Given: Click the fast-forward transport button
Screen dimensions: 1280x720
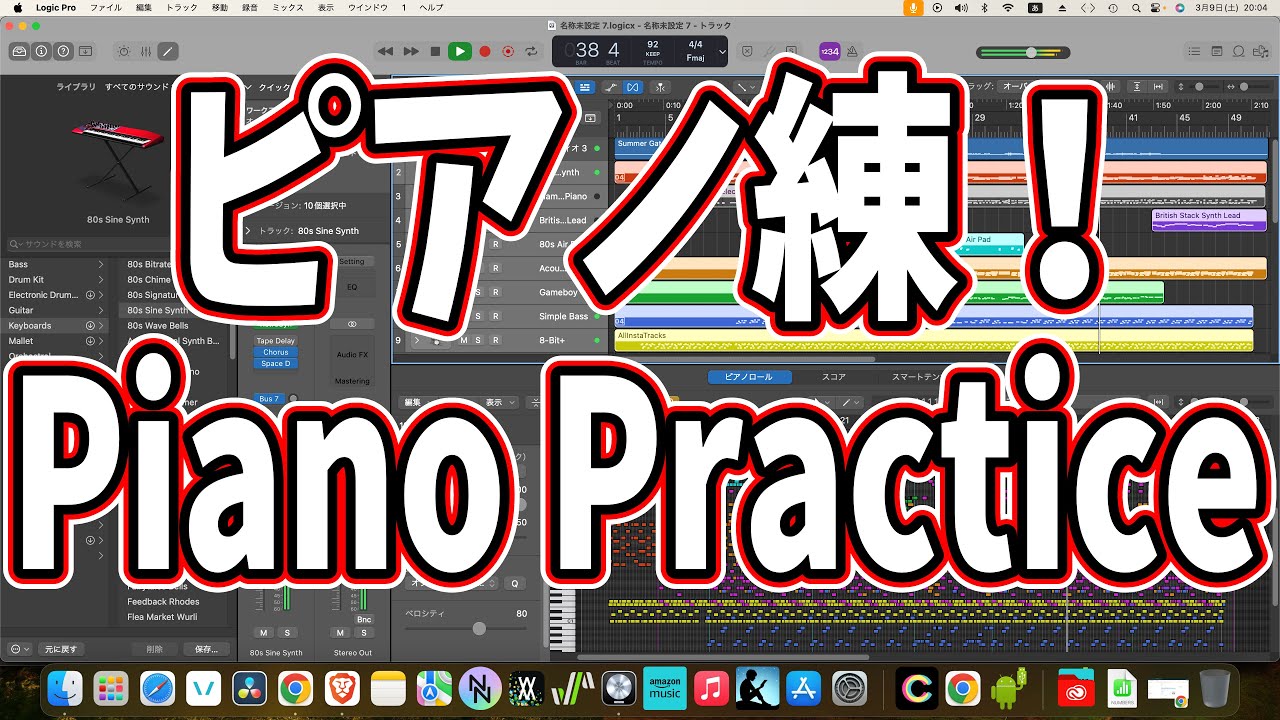Looking at the screenshot, I should [410, 51].
